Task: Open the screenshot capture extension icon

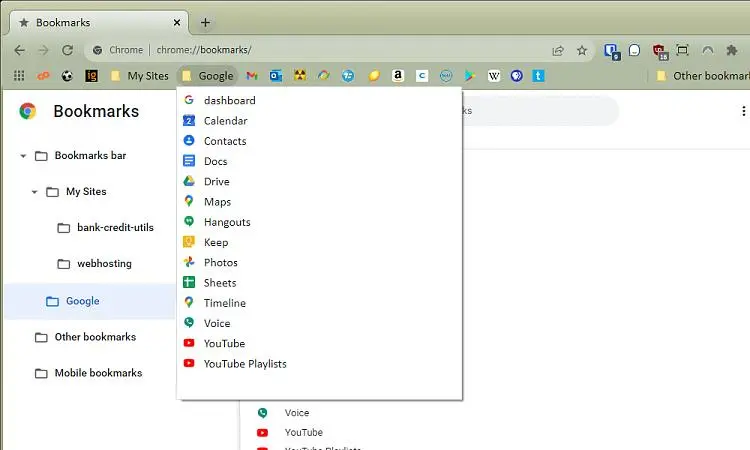Action: pyautogui.click(x=683, y=50)
